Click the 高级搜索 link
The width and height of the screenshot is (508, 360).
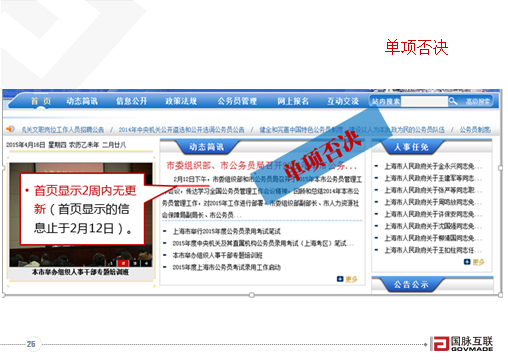478,101
